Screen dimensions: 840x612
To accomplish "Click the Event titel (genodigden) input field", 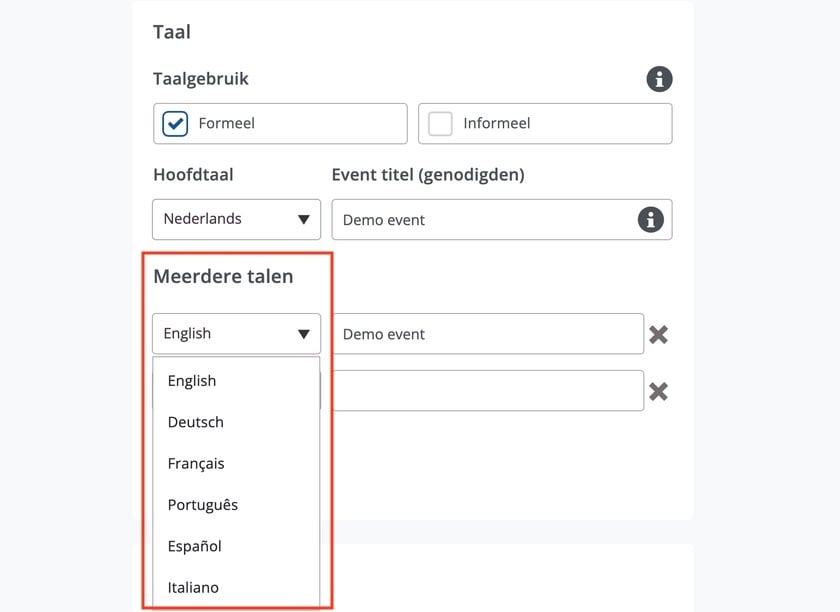I will coord(485,220).
